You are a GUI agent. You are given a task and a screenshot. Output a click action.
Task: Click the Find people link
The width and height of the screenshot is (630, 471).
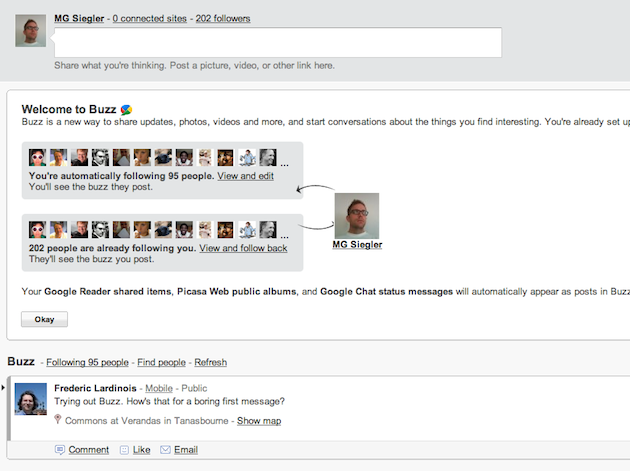pos(161,362)
